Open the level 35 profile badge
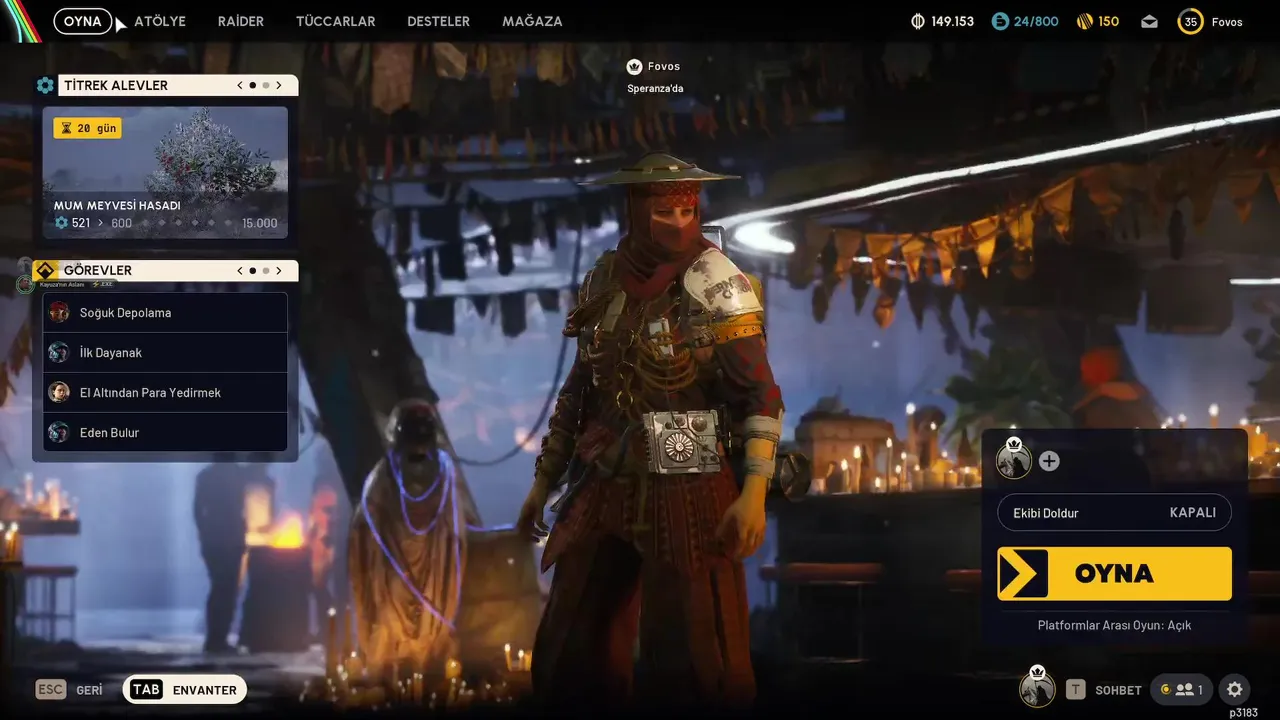Image resolution: width=1280 pixels, height=720 pixels. (1190, 21)
